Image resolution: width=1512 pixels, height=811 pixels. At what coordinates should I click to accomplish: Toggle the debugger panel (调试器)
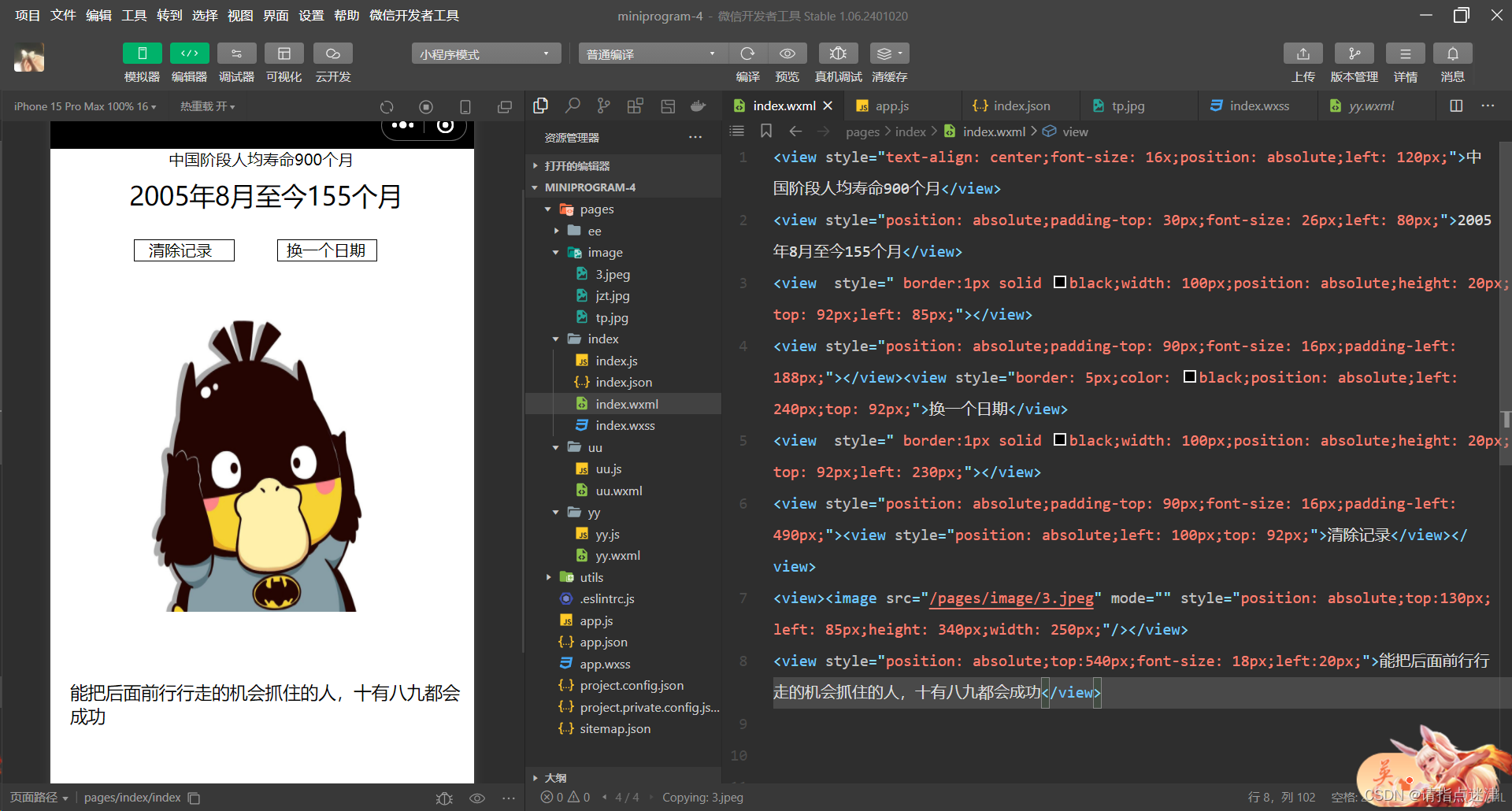[x=237, y=54]
